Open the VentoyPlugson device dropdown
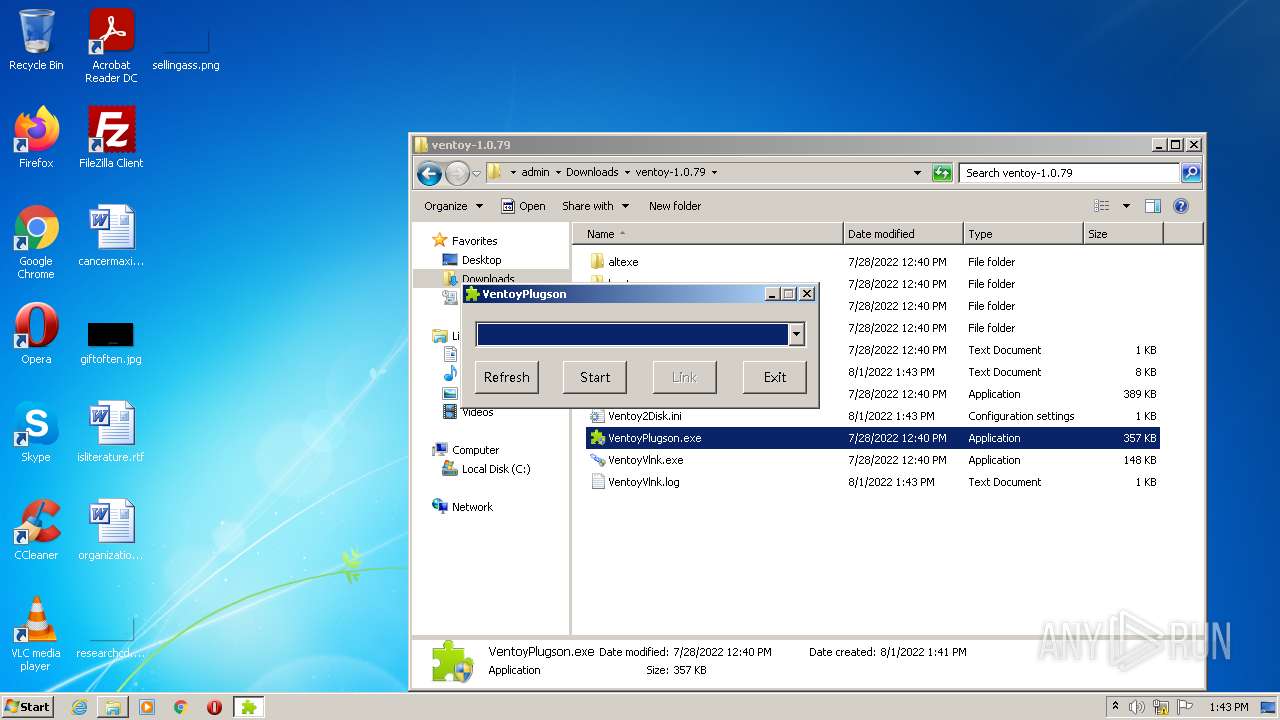The height and width of the screenshot is (720, 1280). pyautogui.click(x=796, y=334)
